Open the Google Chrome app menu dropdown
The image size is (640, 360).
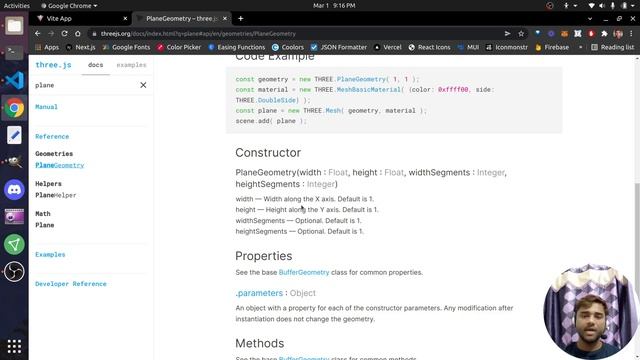point(69,6)
